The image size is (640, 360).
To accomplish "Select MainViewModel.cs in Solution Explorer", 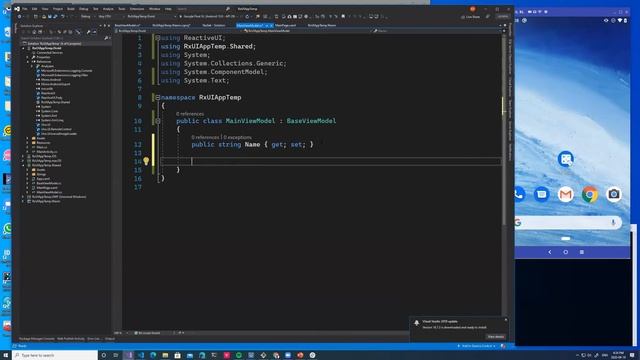I will coord(49,192).
